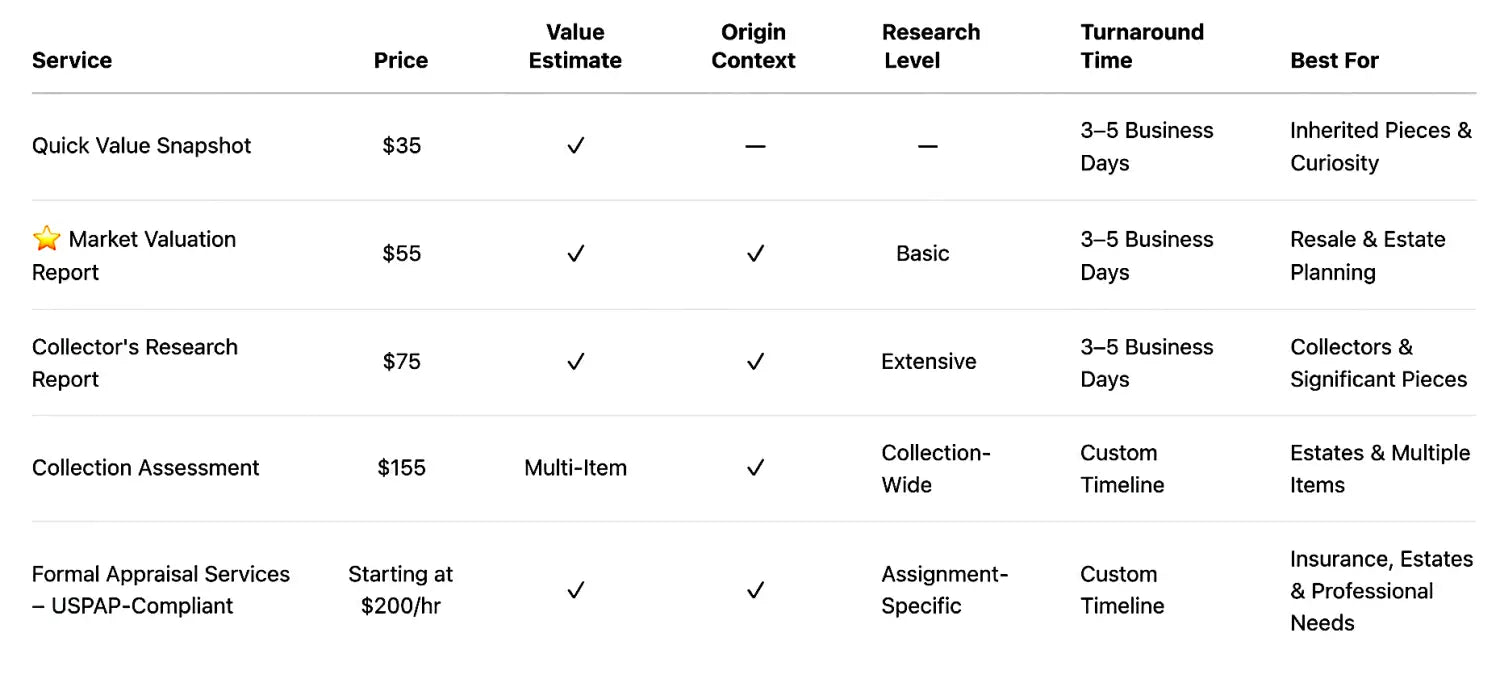This screenshot has width=1500, height=683.
Task: Click the Value Estimate checkmark for Formal Appraisal Services
Action: tap(575, 591)
